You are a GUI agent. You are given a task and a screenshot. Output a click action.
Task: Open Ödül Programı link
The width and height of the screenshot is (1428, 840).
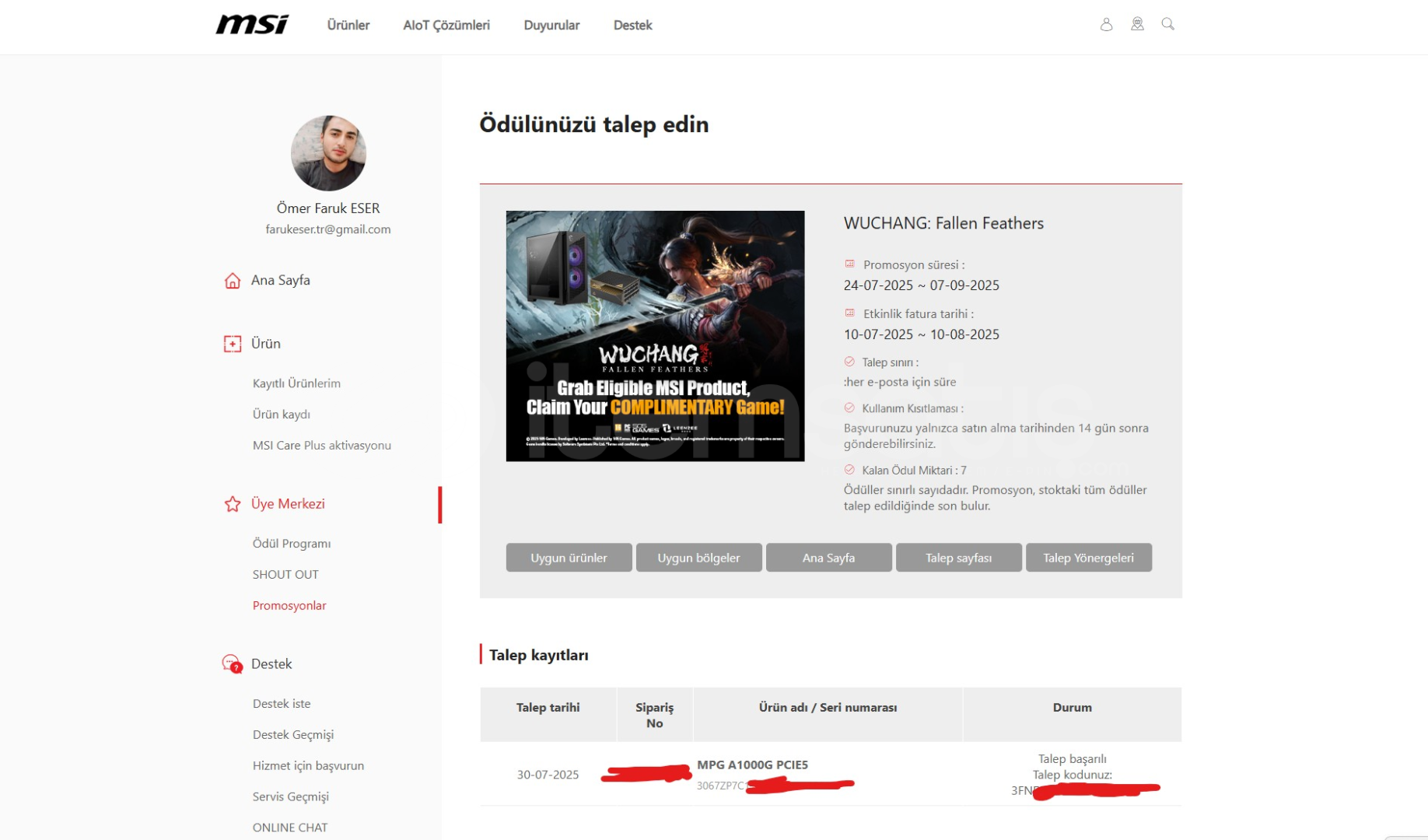292,544
